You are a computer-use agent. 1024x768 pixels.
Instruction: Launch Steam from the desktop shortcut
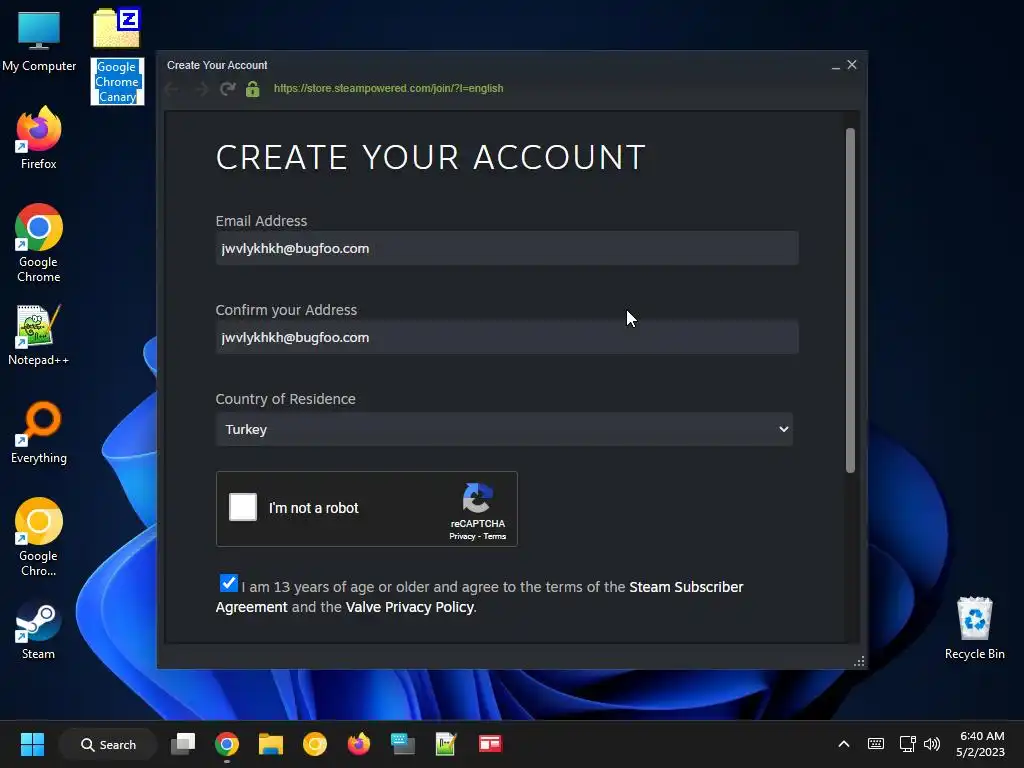[39, 631]
